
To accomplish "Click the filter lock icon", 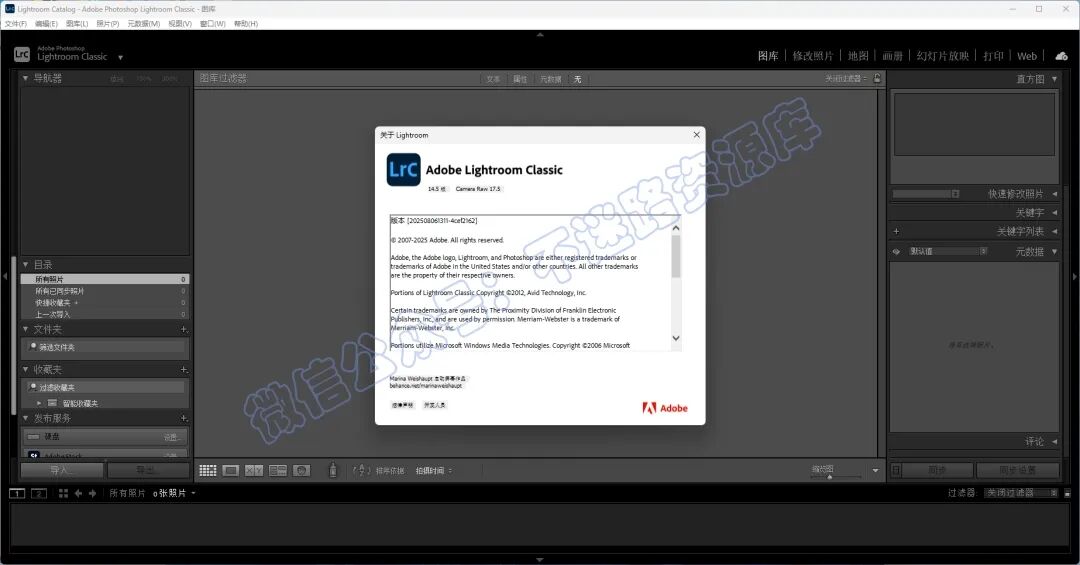I will tap(877, 79).
